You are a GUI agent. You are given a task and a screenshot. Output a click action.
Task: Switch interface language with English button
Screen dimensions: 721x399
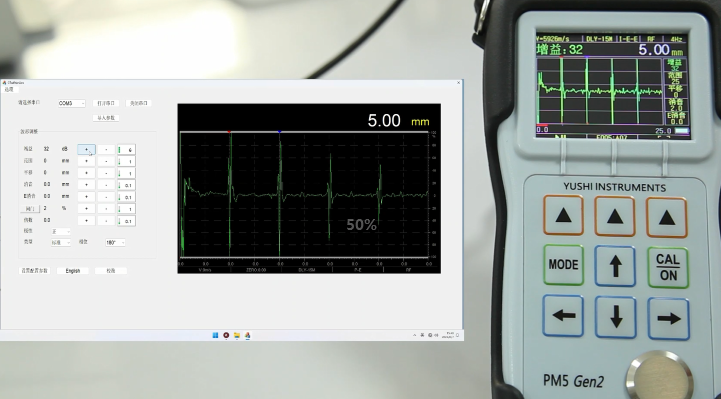click(73, 271)
